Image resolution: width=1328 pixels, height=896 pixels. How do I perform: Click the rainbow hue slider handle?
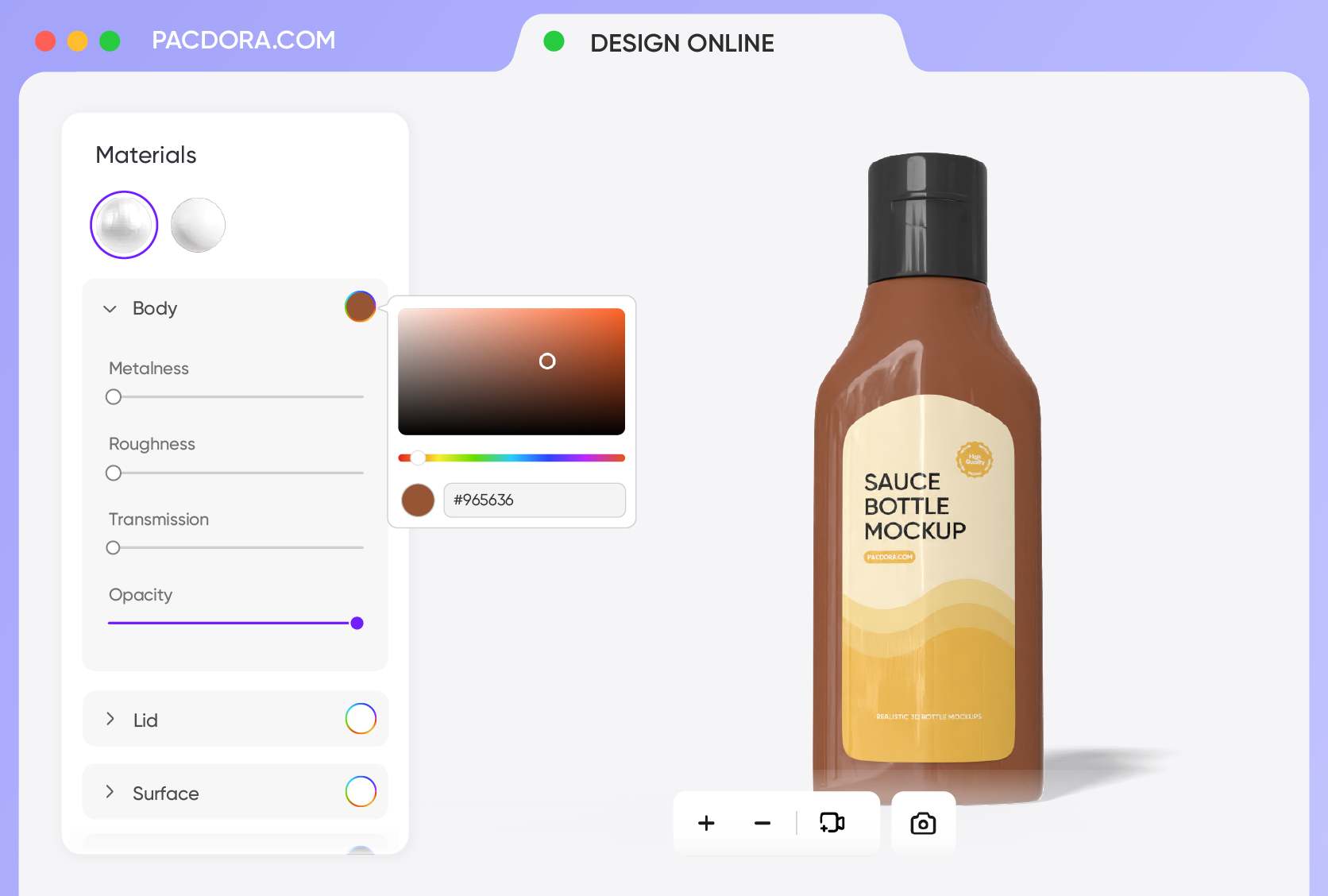417,458
